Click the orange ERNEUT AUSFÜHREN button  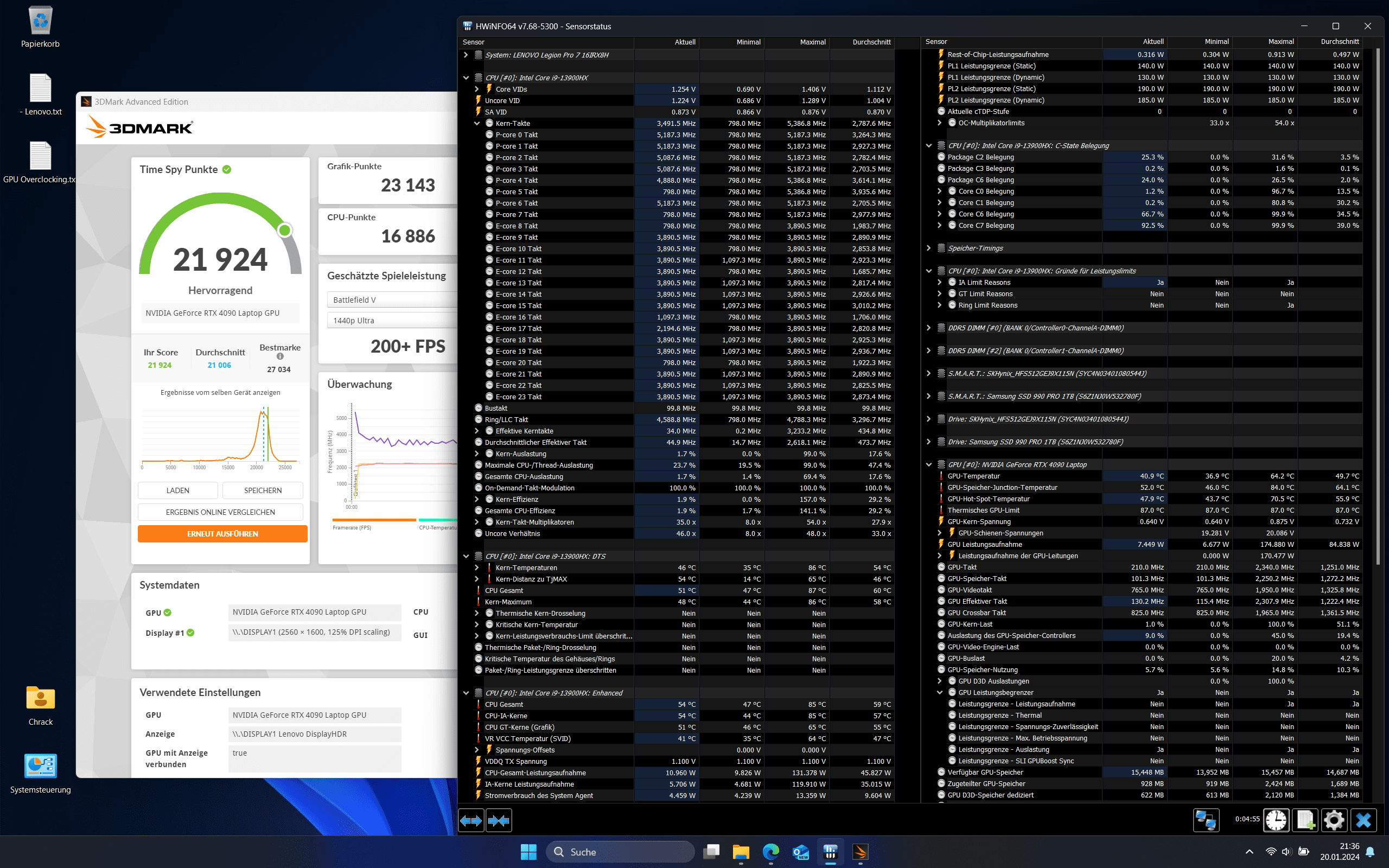222,534
